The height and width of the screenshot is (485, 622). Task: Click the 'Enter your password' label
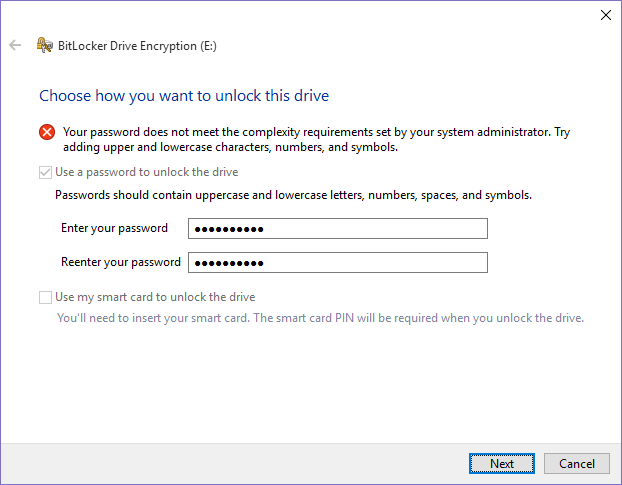(114, 229)
